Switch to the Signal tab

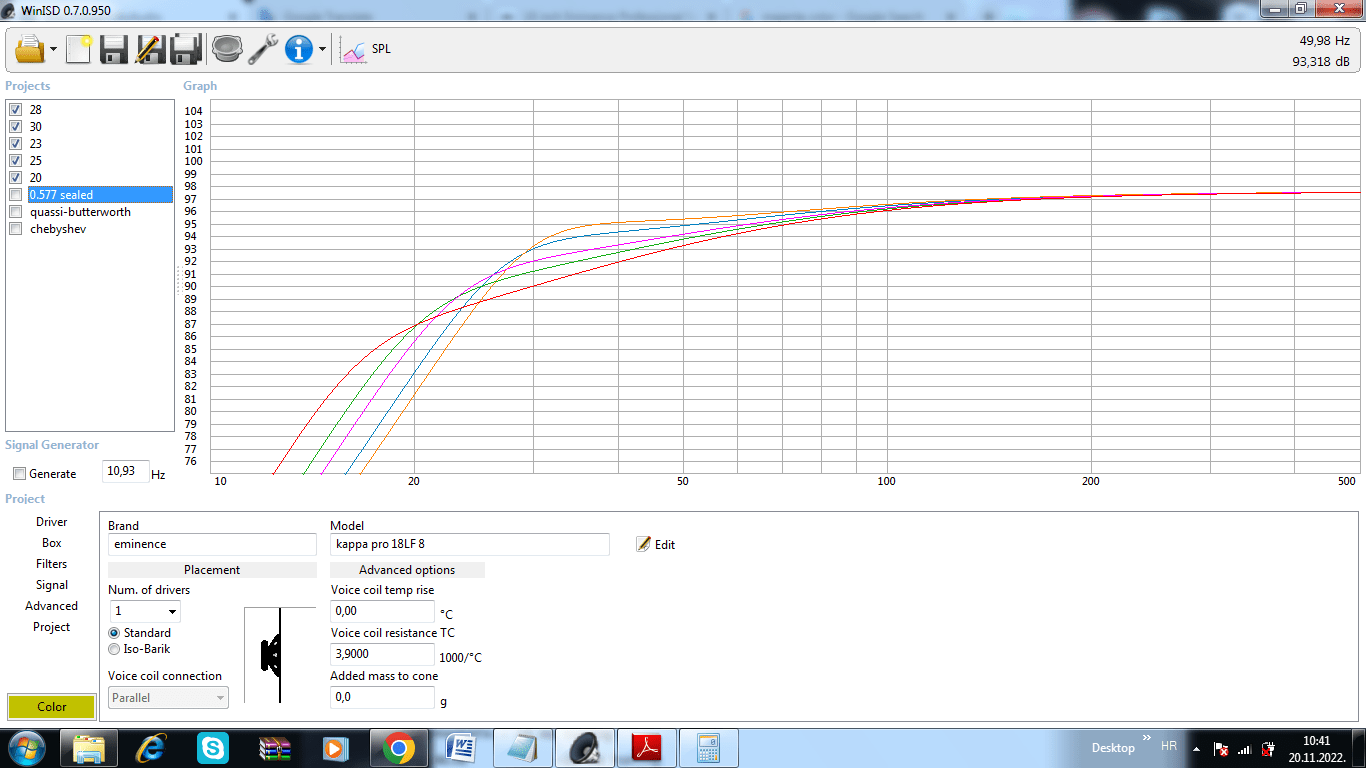[52, 585]
